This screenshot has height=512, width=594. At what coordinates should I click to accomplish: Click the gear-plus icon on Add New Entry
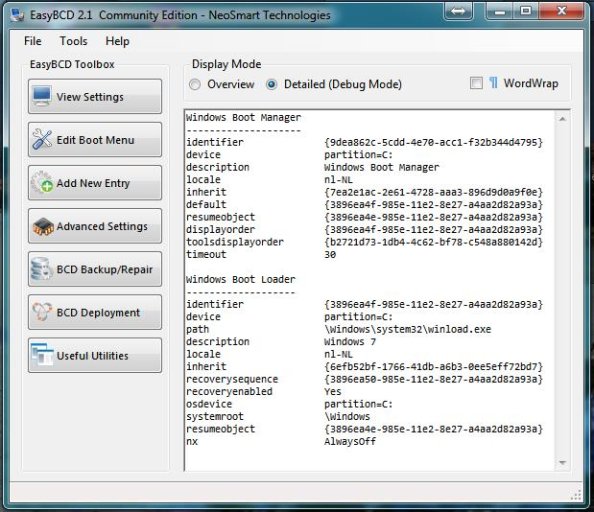click(x=42, y=182)
